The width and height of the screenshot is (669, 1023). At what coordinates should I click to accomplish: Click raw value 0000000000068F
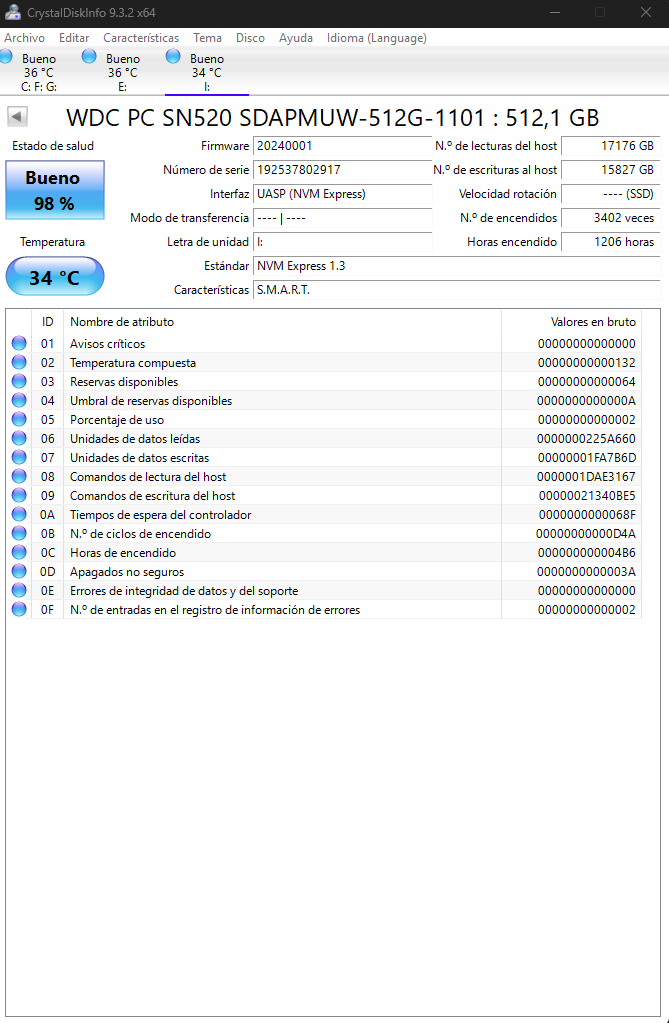(x=586, y=515)
